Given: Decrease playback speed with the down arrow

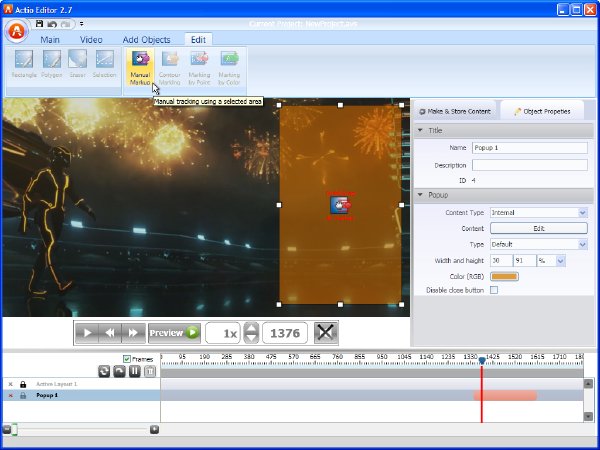Looking at the screenshot, I should click(x=251, y=338).
